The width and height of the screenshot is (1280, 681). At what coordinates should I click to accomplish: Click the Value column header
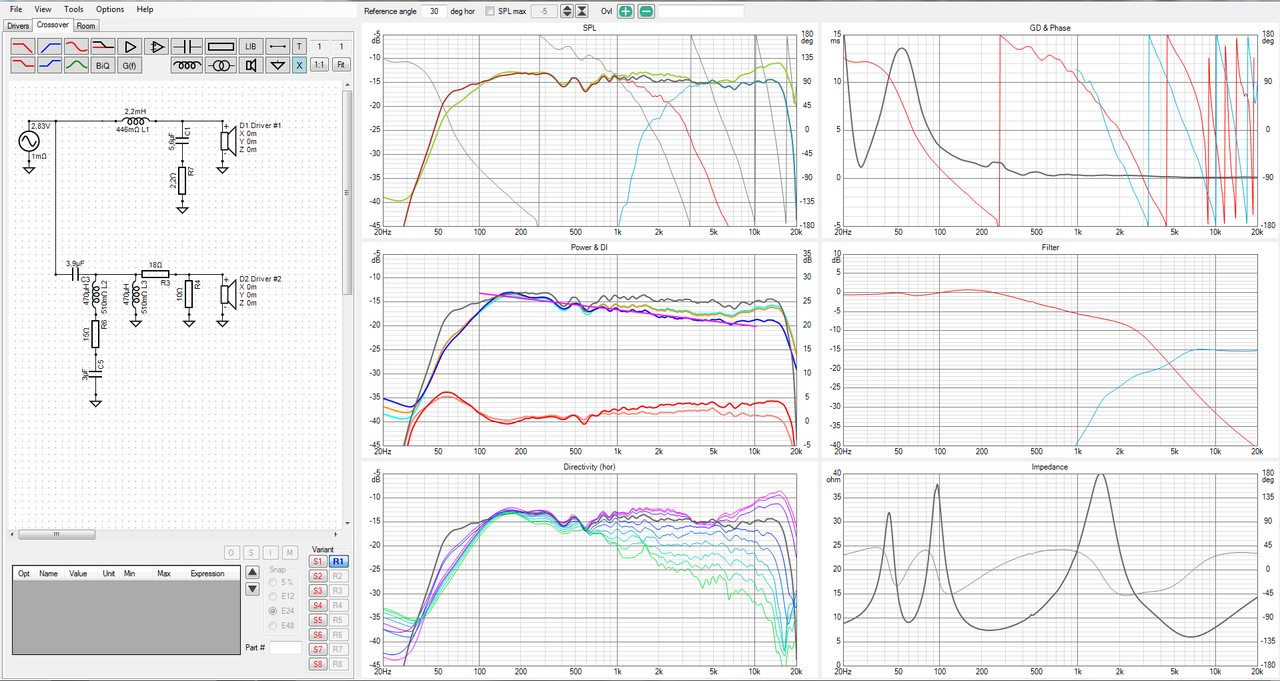point(79,574)
